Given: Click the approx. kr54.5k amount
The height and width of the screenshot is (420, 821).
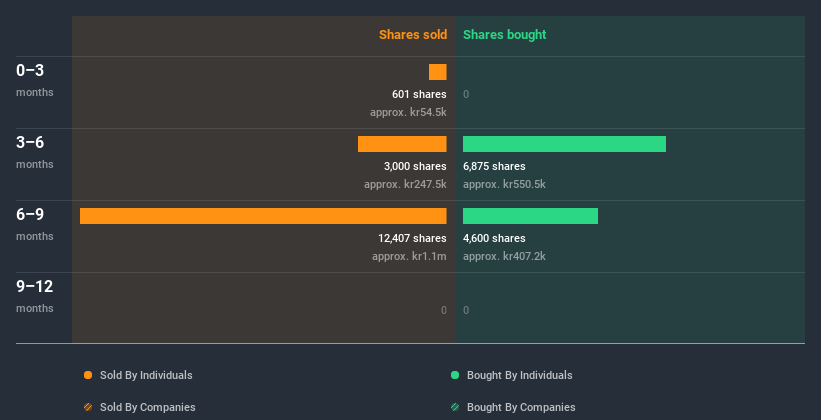Looking at the screenshot, I should (x=408, y=112).
